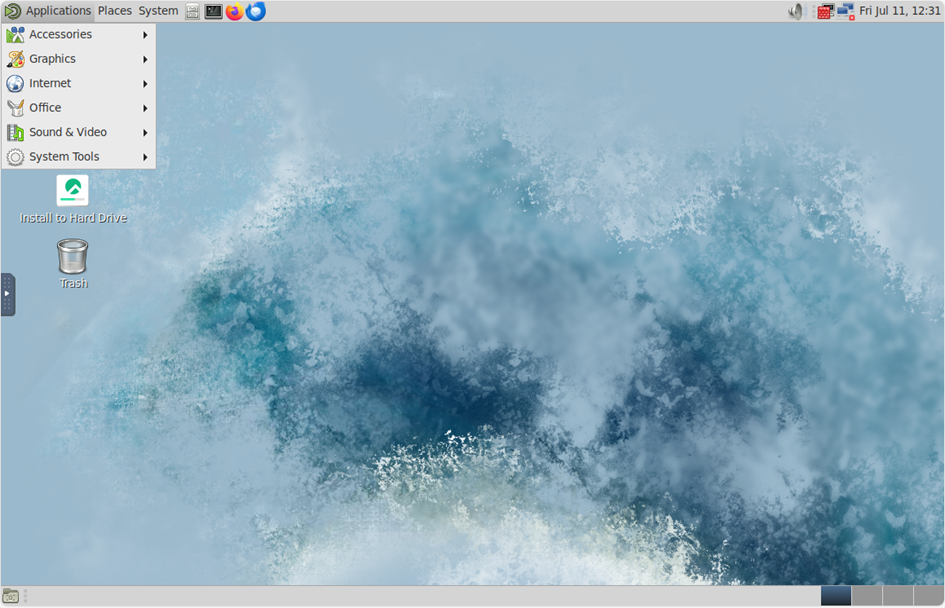Viewport: 945px width, 608px height.
Task: Open the Sound & Video category
Action: point(78,132)
